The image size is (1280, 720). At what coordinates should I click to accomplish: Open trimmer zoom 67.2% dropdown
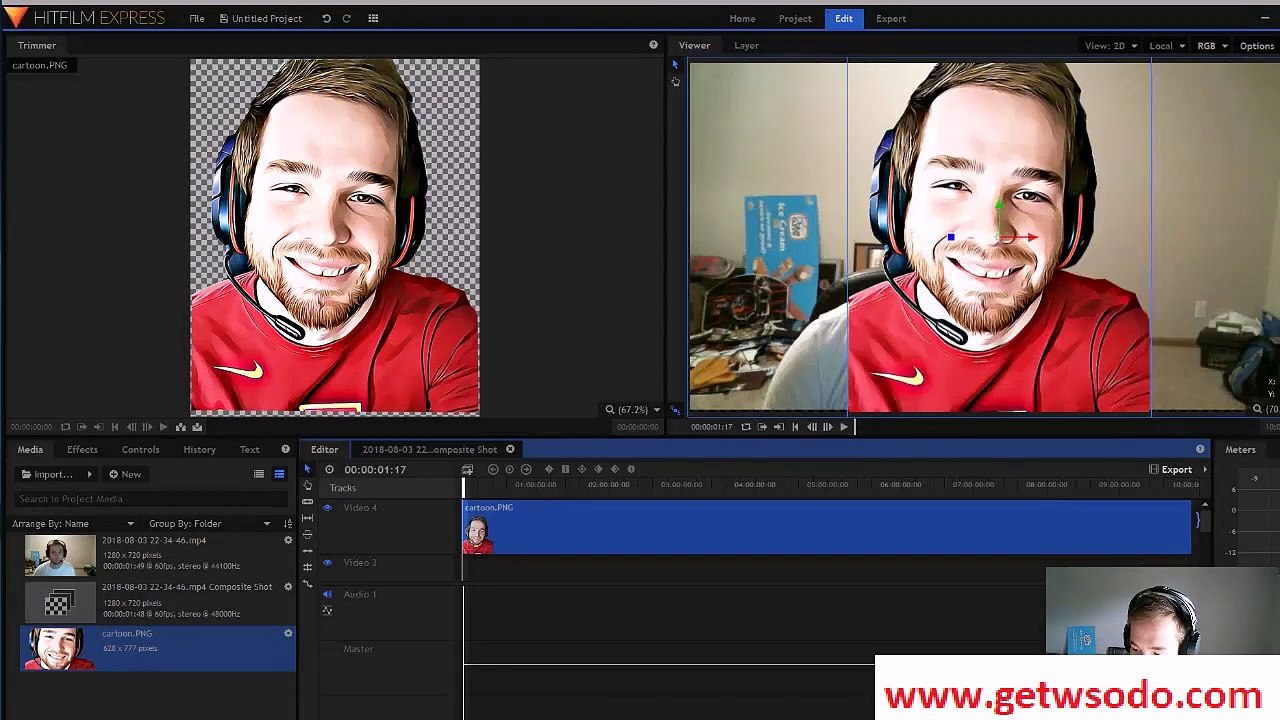tap(632, 410)
